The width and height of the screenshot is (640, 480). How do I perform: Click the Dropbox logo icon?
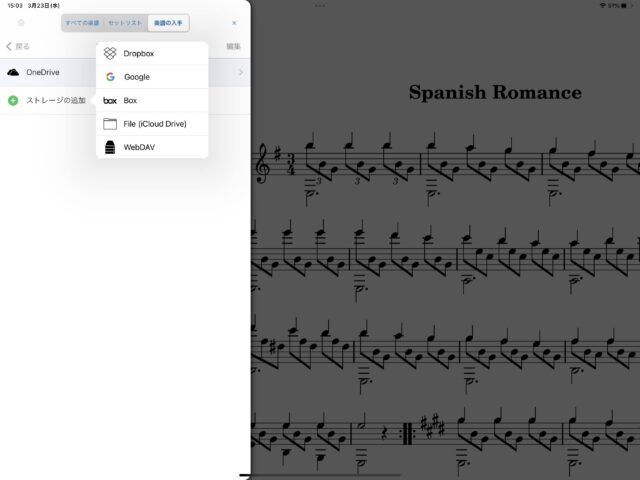click(x=110, y=53)
